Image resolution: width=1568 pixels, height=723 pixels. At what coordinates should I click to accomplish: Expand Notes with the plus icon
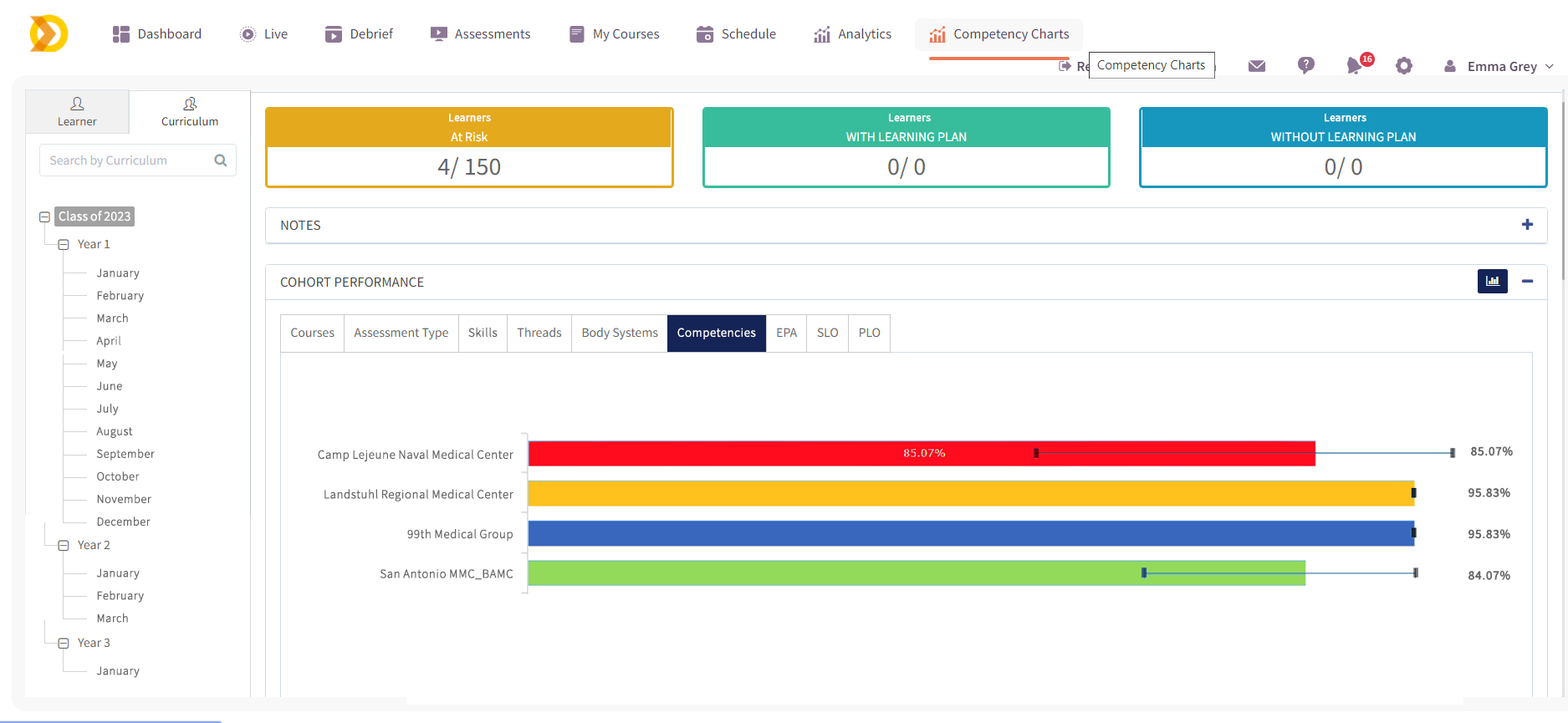click(x=1527, y=225)
